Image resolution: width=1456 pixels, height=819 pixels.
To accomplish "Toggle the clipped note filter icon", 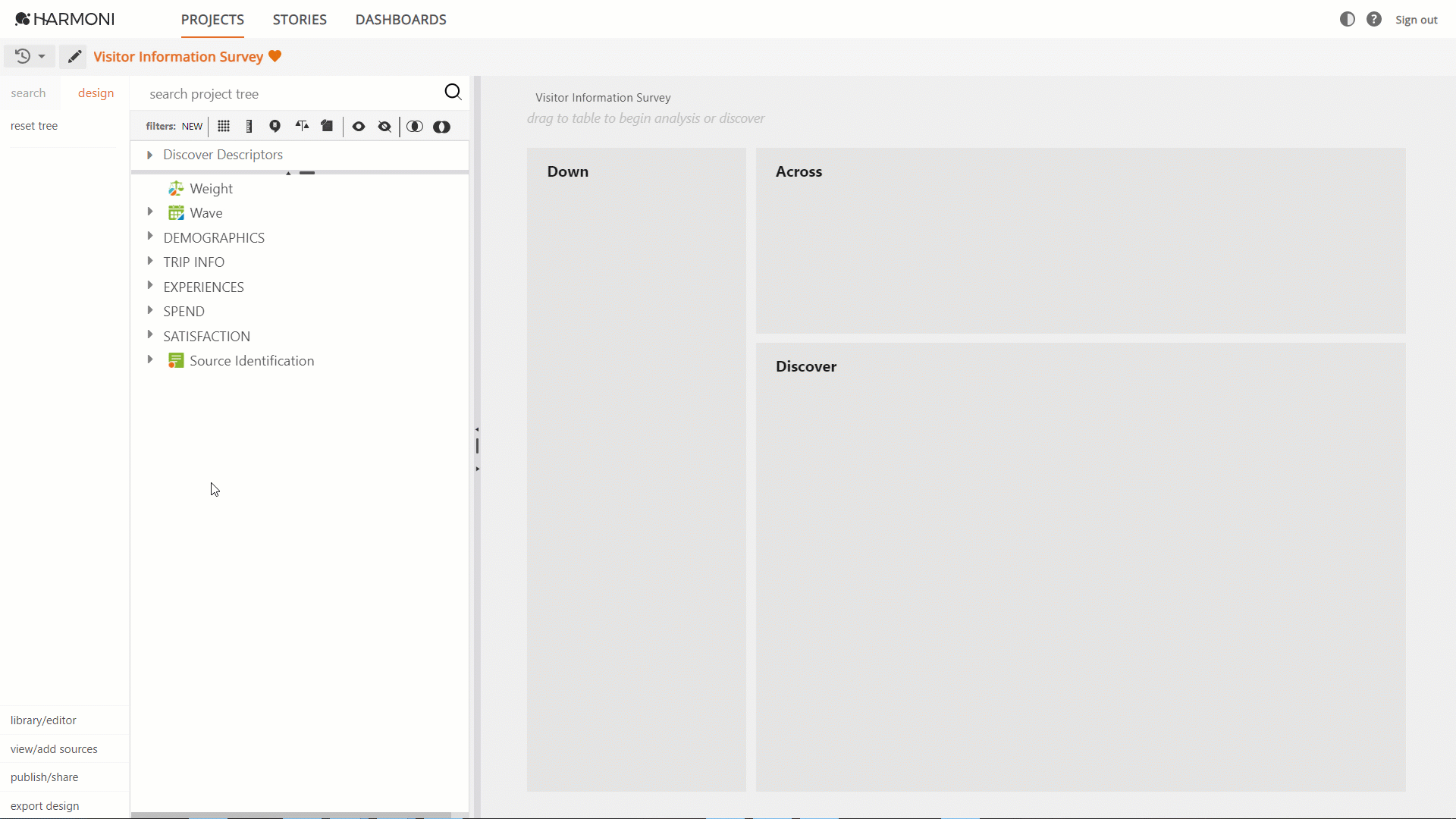I will (x=327, y=126).
